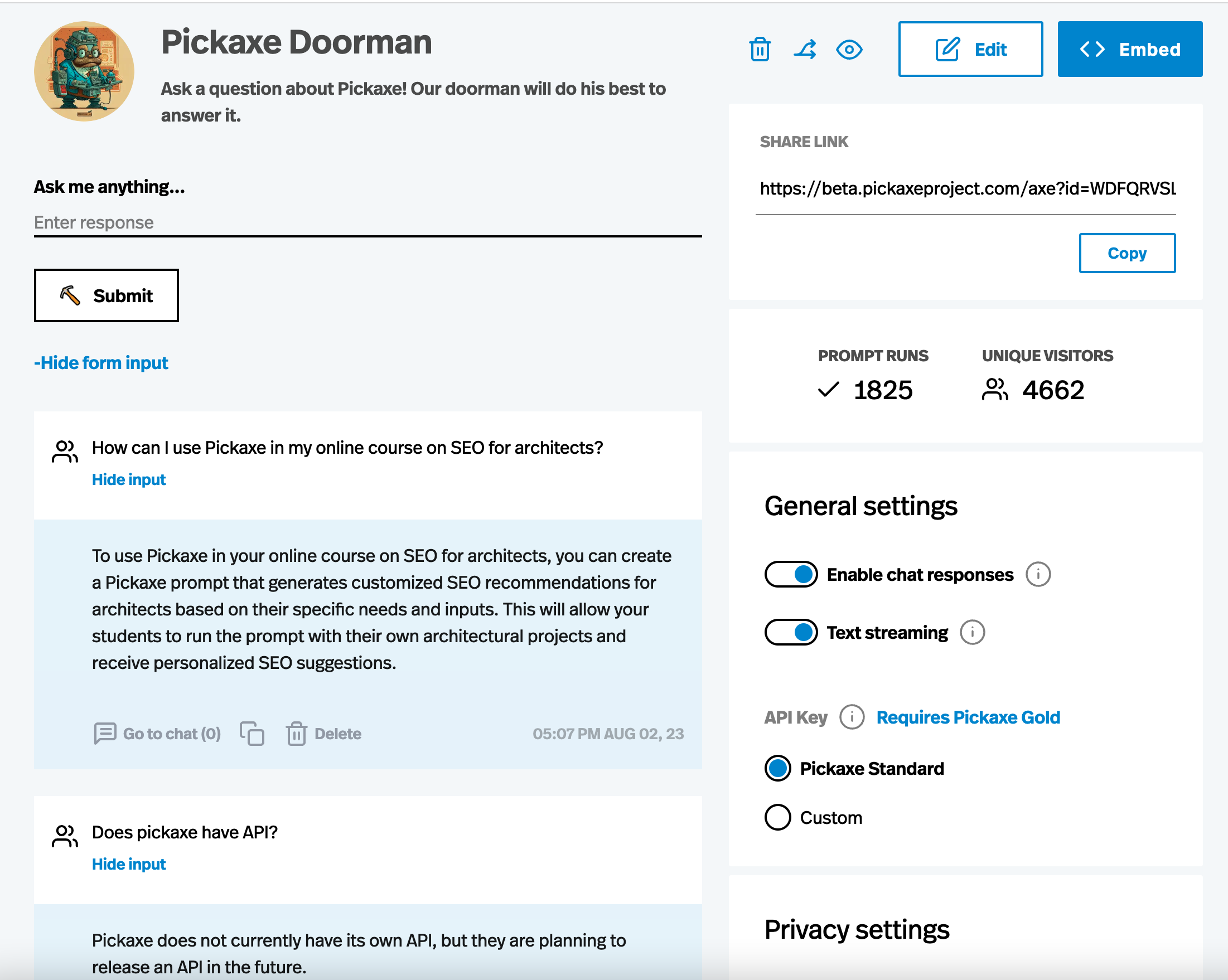This screenshot has height=980, width=1228.
Task: Open Go to chat (0)
Action: (157, 734)
